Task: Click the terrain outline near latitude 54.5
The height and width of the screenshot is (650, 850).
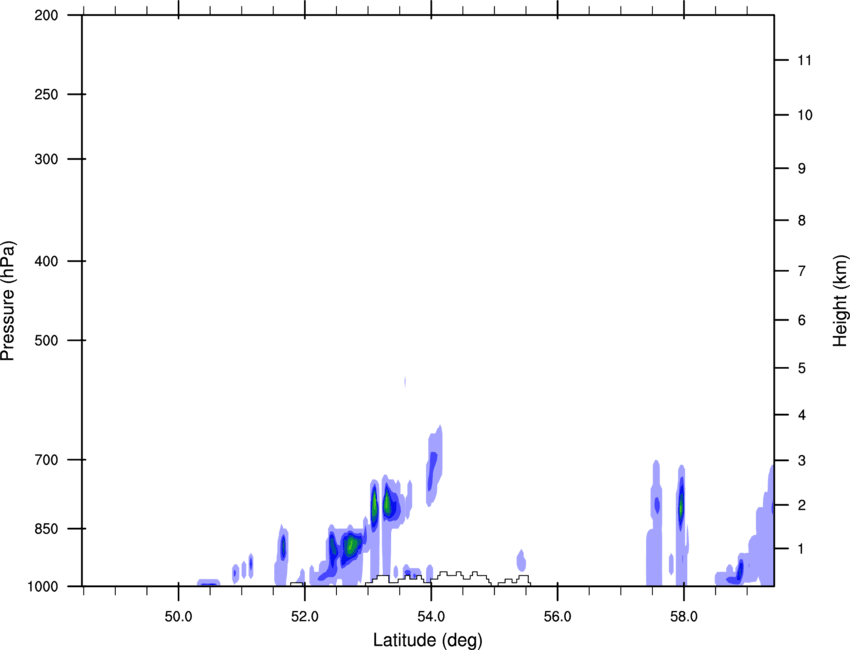Action: (x=461, y=578)
